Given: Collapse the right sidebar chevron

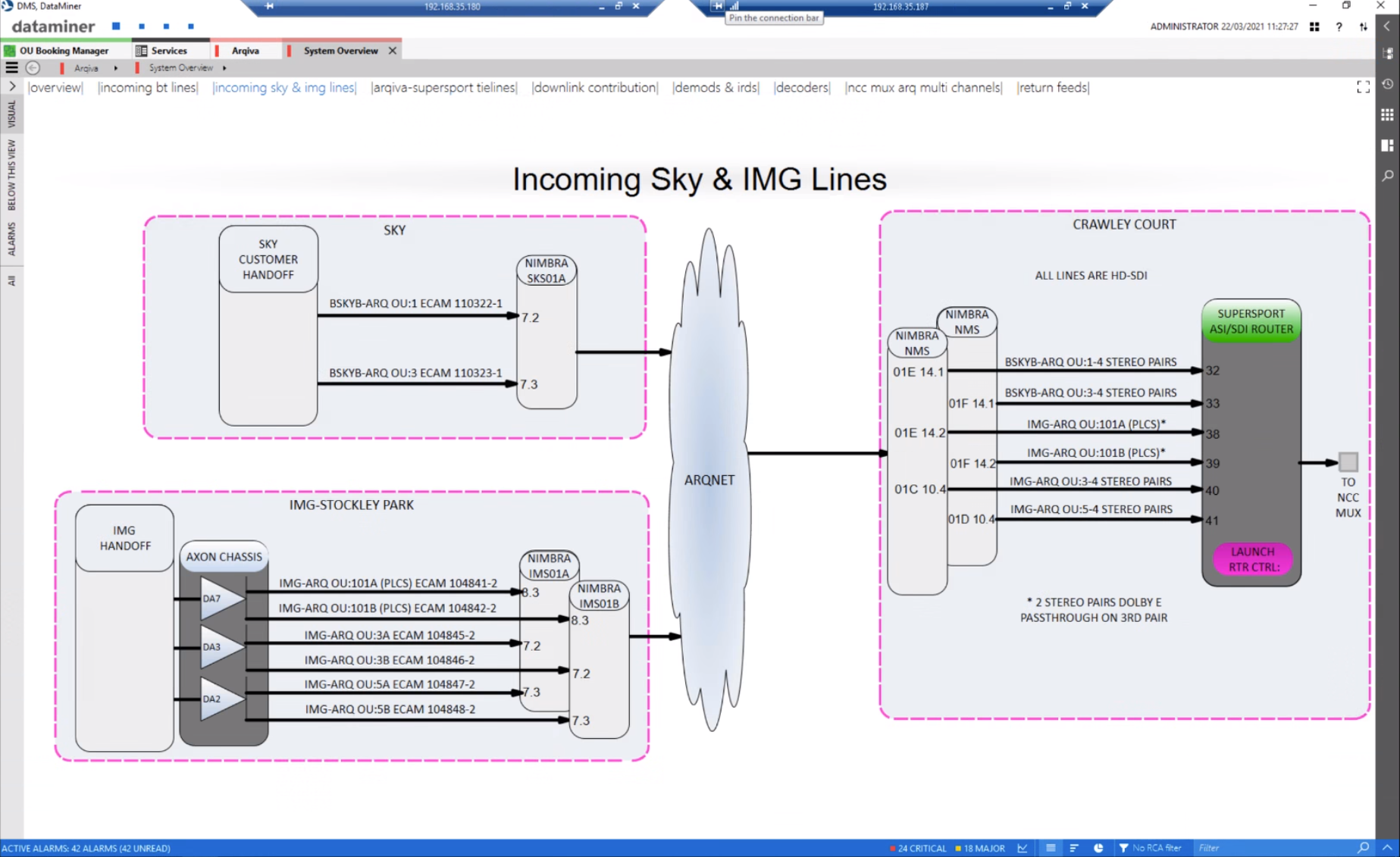Looking at the screenshot, I should click(1387, 27).
